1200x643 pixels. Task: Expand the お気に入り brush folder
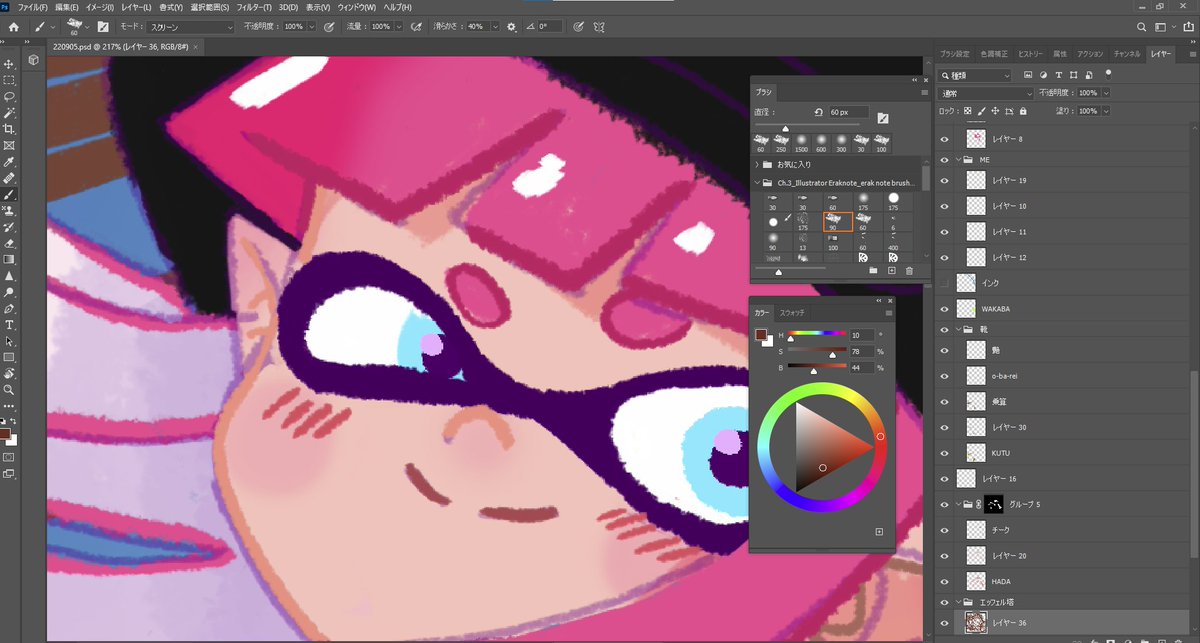click(757, 164)
